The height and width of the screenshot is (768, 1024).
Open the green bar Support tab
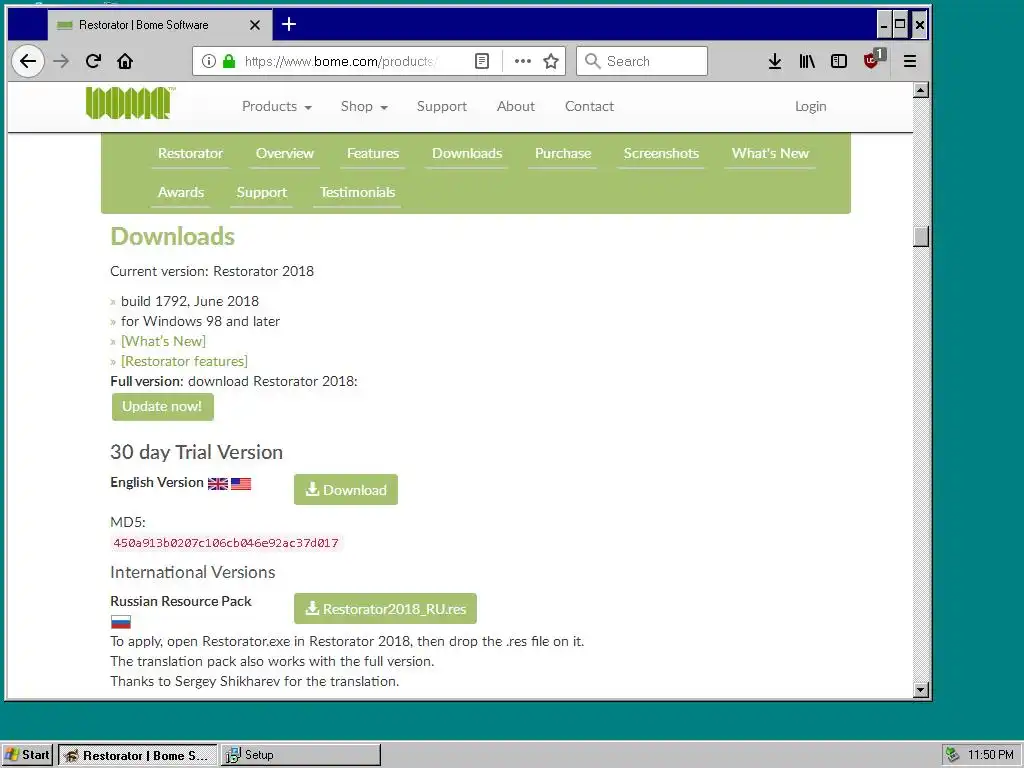(x=261, y=193)
